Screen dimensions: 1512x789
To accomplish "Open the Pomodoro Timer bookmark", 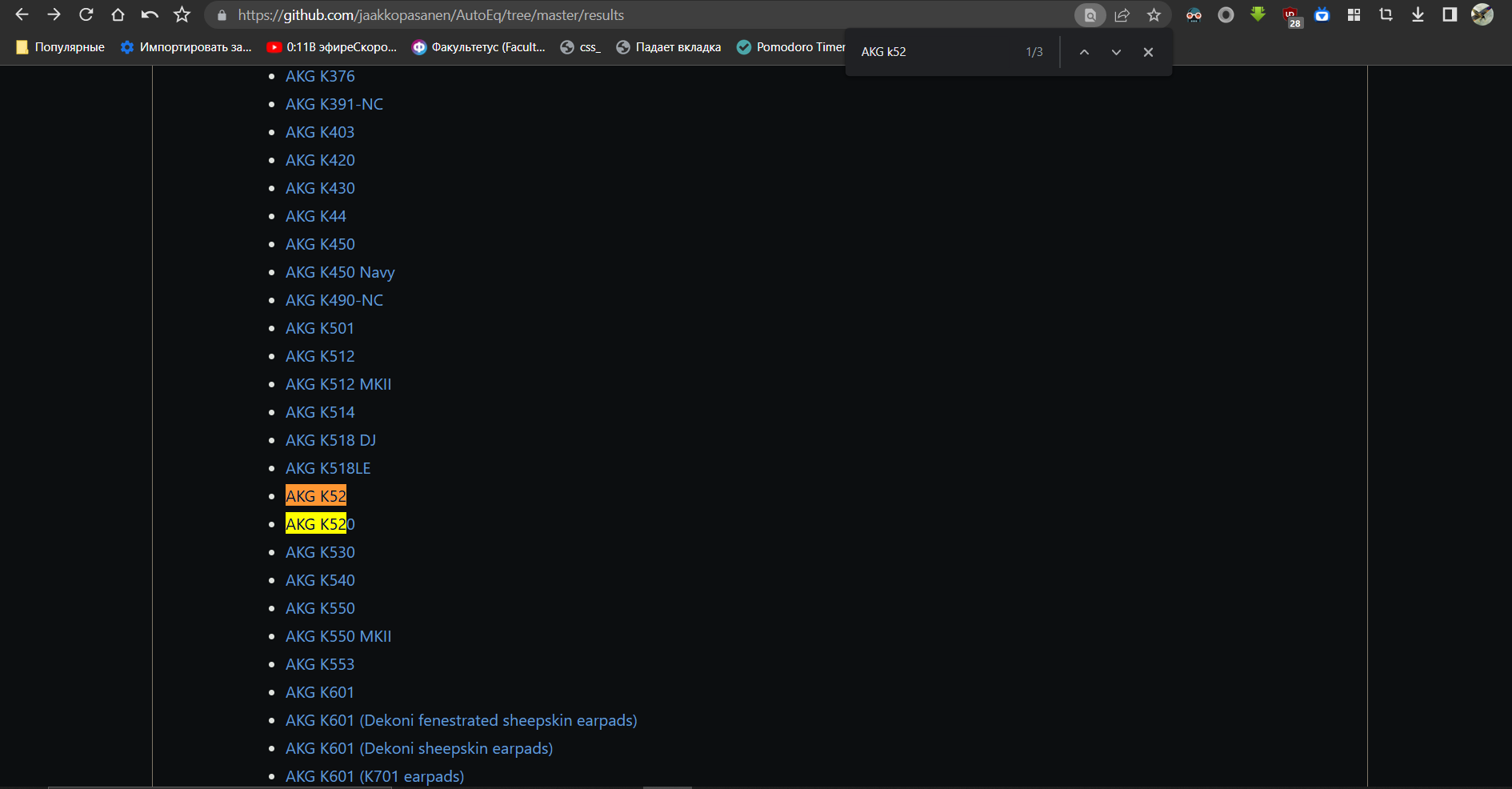I will [790, 47].
